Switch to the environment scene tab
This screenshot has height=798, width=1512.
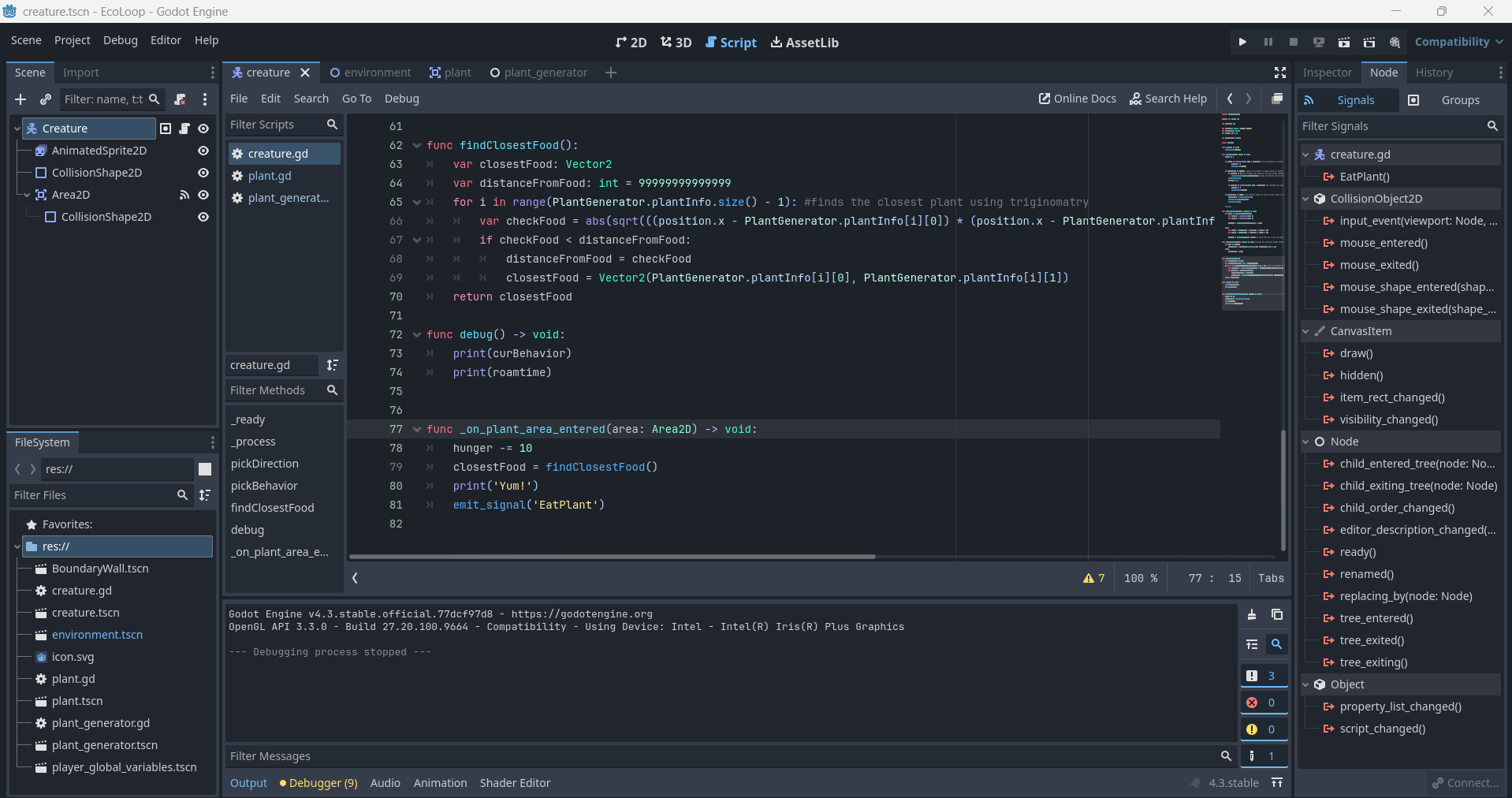point(371,73)
